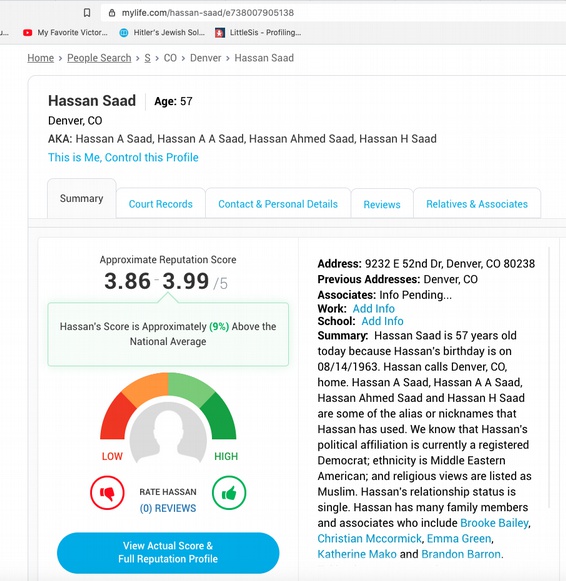Open the Reviews tab
This screenshot has width=566, height=581.
click(x=382, y=204)
